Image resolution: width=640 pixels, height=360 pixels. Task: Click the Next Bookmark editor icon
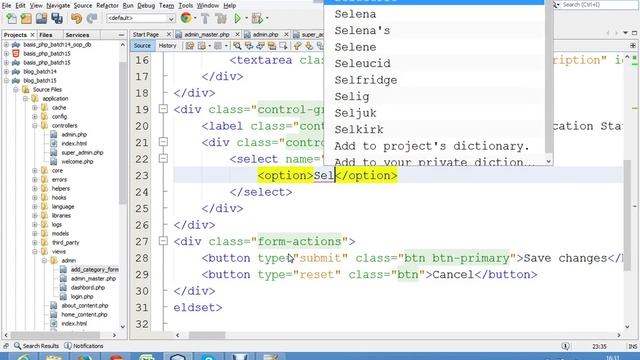click(x=309, y=46)
